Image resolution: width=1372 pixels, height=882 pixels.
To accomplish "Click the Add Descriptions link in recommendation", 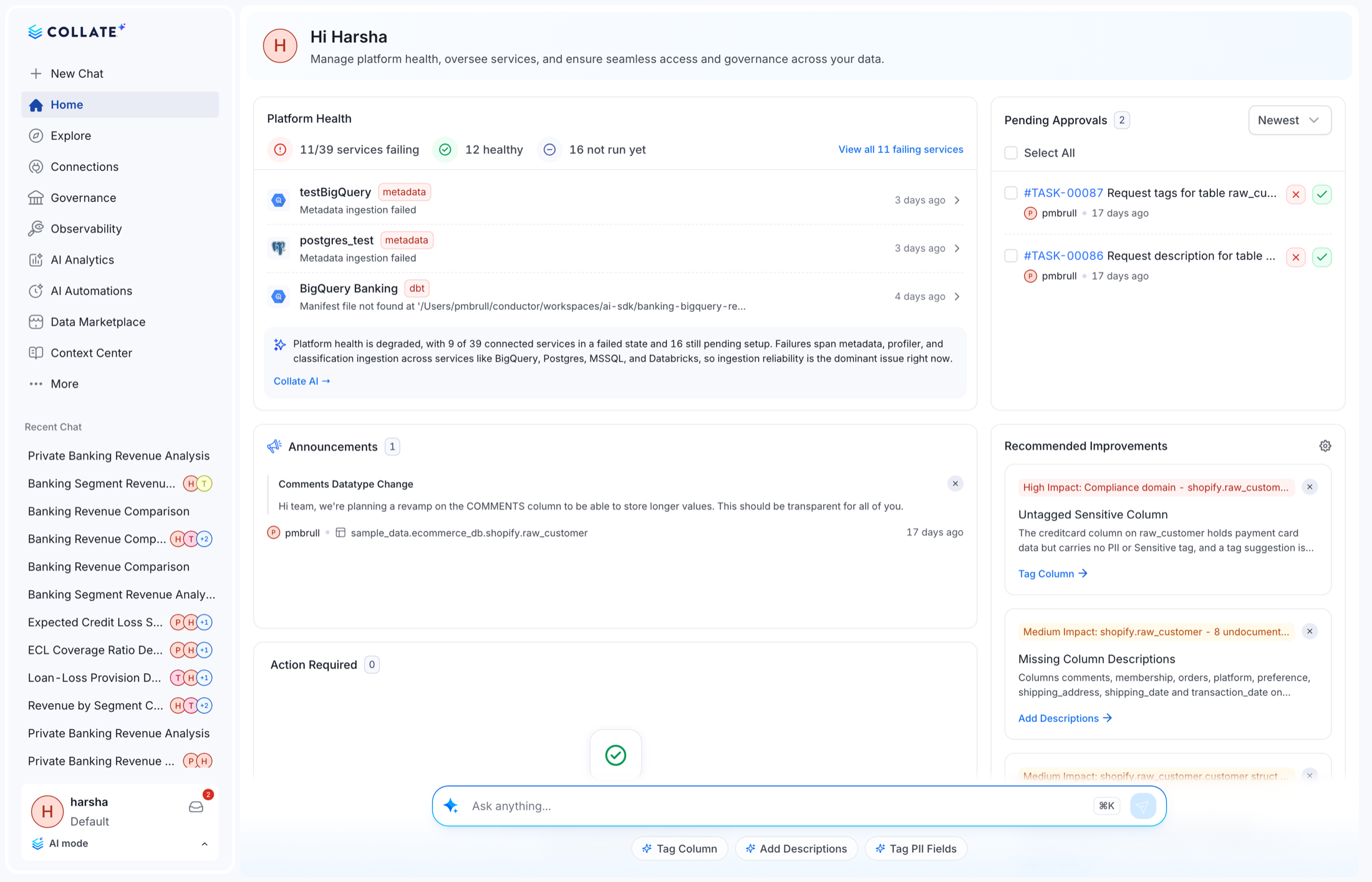I will [1065, 719].
